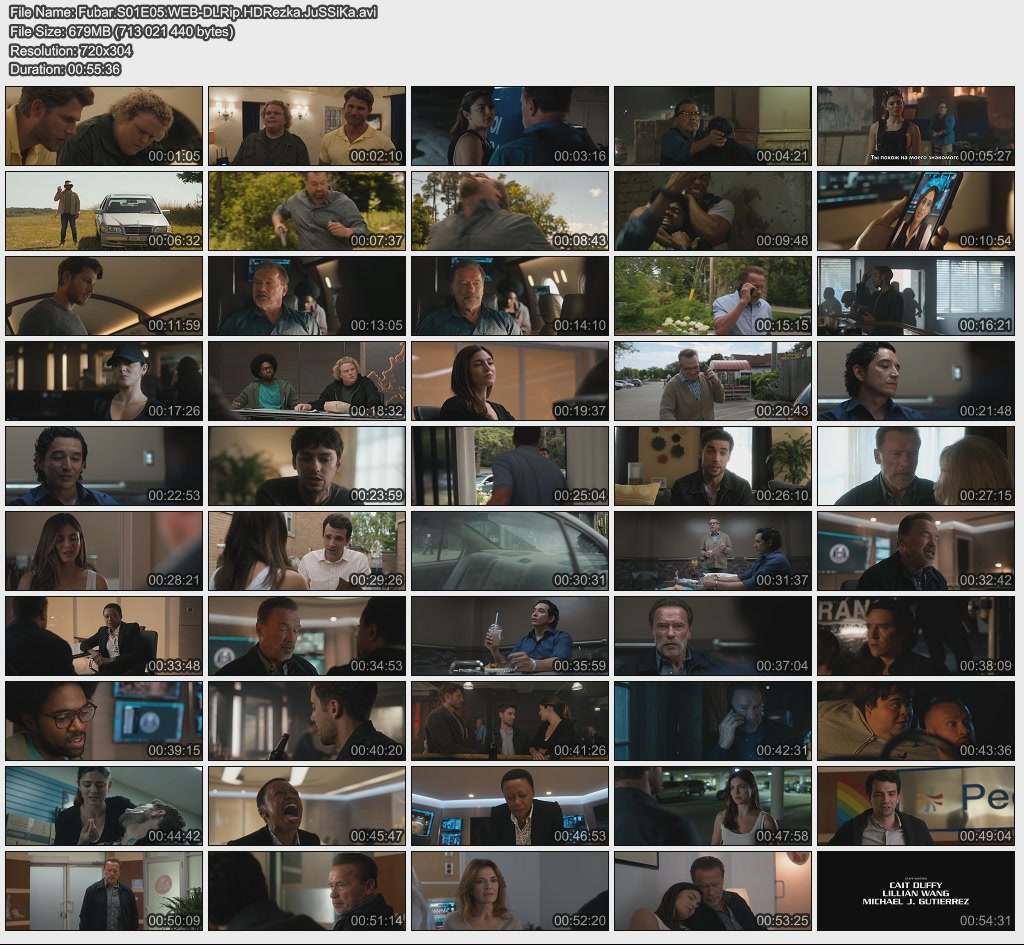Choose the thumbnail stamped 00:44:42
Screen dimensions: 1024x945
(x=104, y=806)
